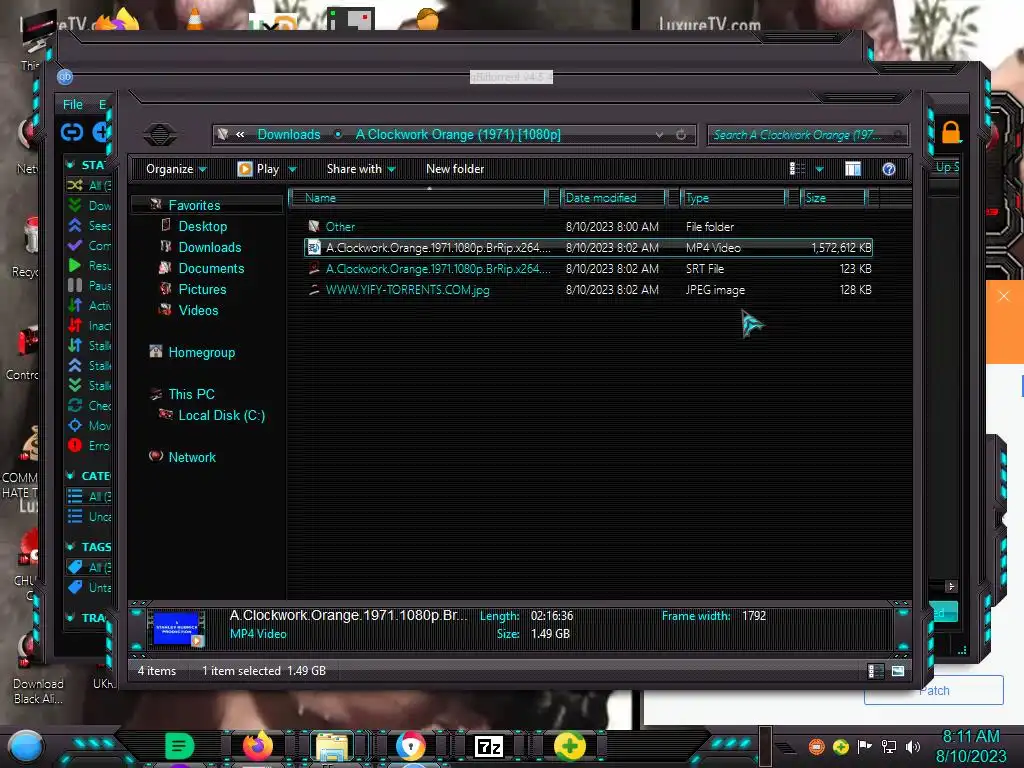Click New folder in the toolbar
1024x768 pixels.
tap(455, 169)
